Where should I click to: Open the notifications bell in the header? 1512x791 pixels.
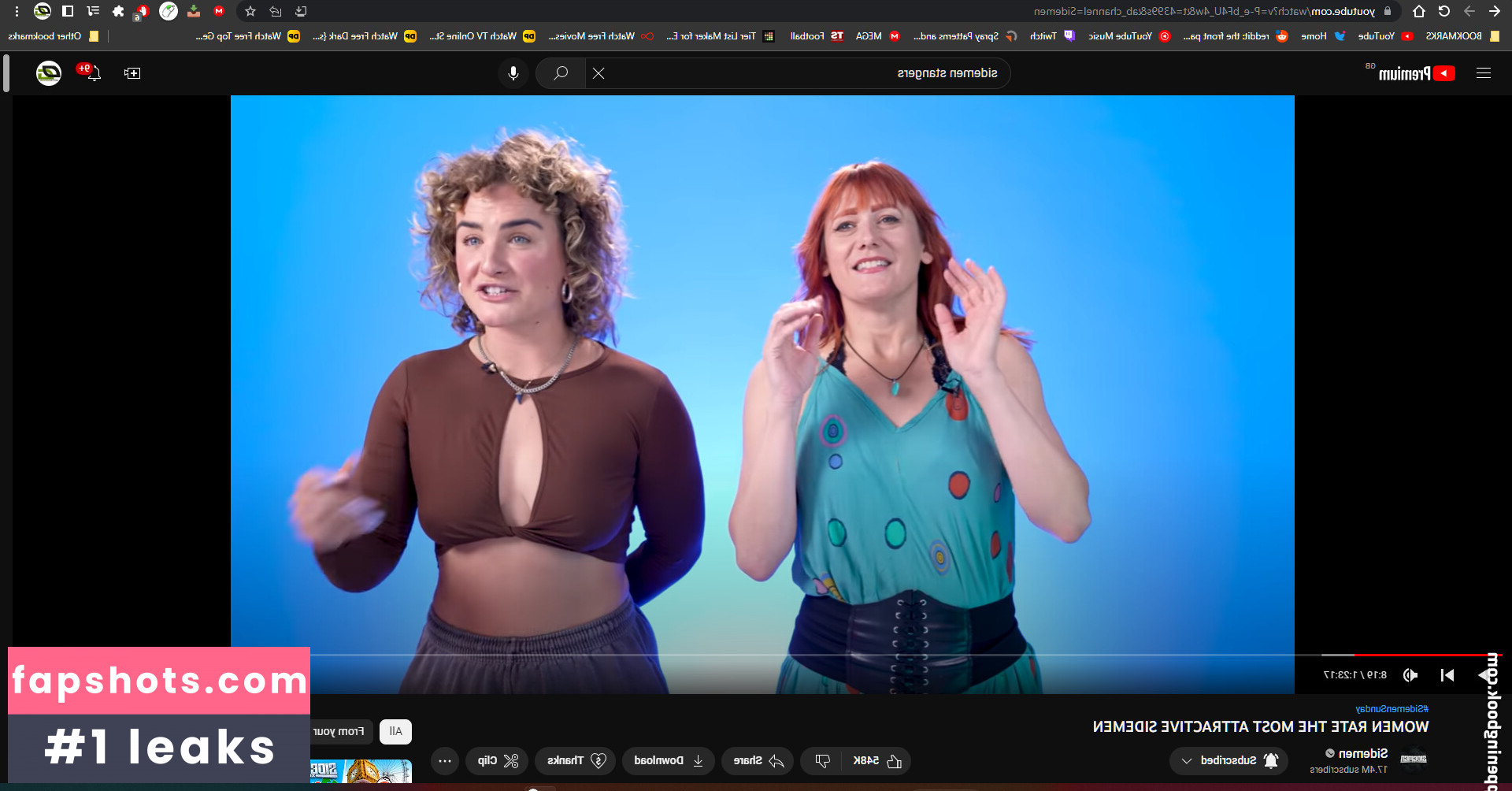coord(92,73)
